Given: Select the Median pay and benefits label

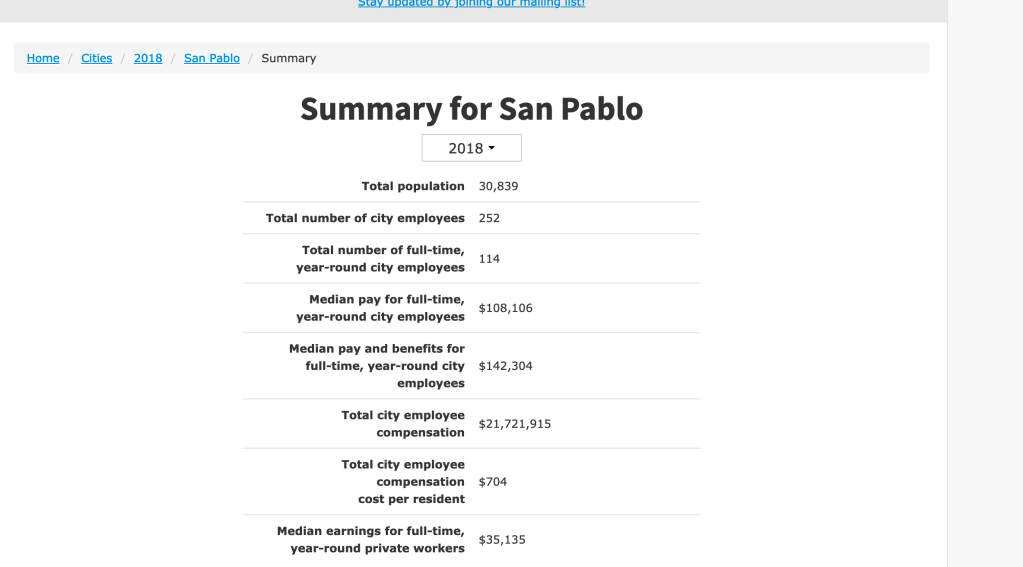Looking at the screenshot, I should point(377,366).
